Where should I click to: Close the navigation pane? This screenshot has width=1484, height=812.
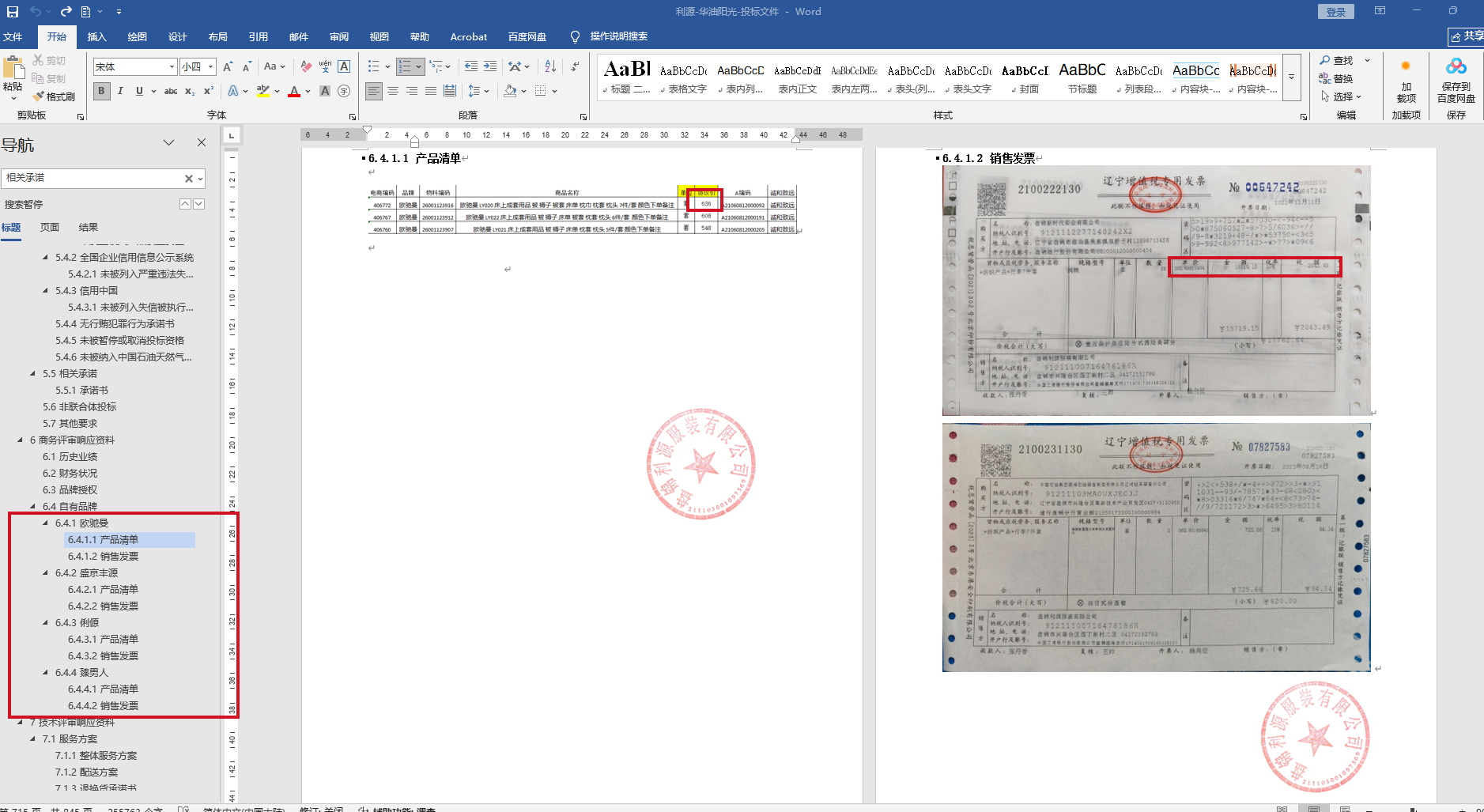click(x=202, y=142)
